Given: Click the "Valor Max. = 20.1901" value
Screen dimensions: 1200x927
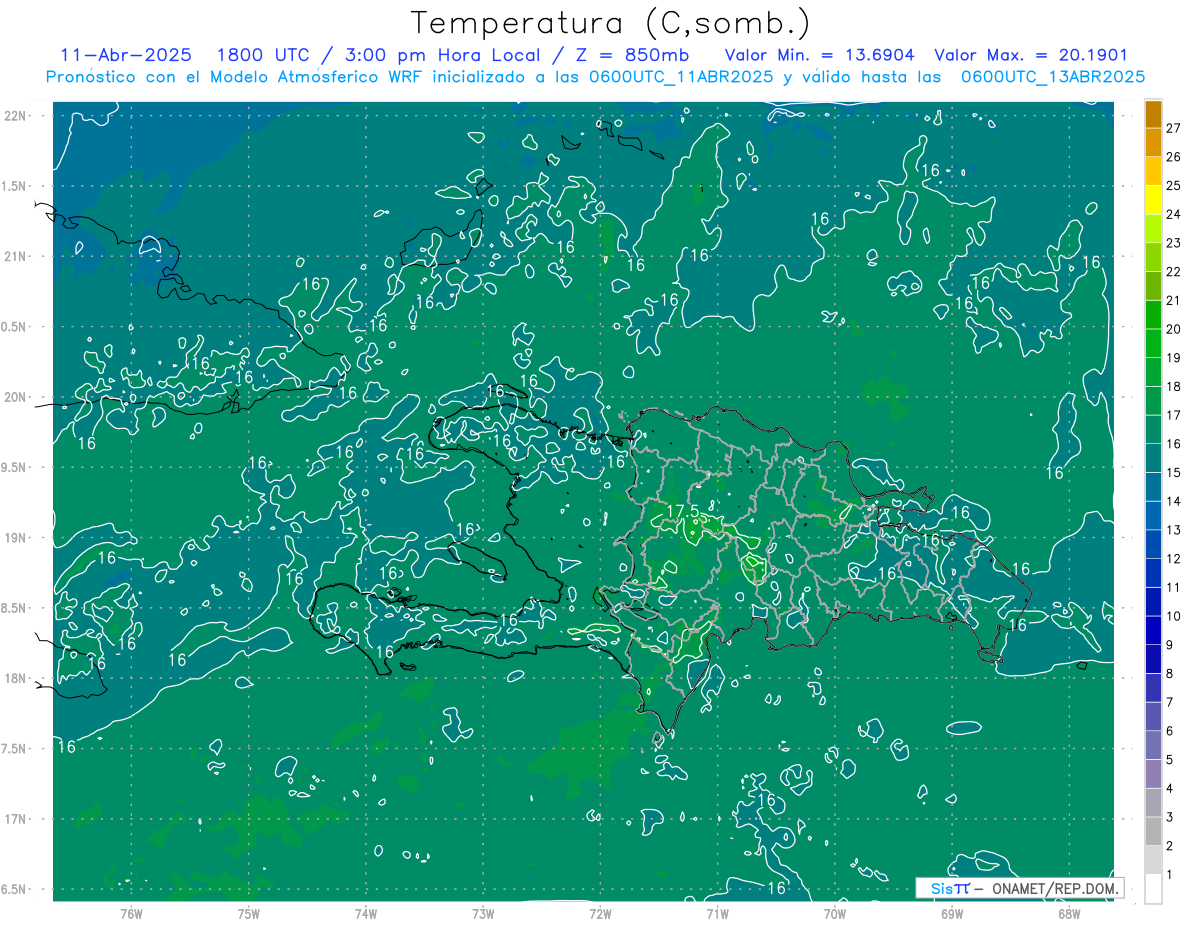Looking at the screenshot, I should click(x=1031, y=55).
